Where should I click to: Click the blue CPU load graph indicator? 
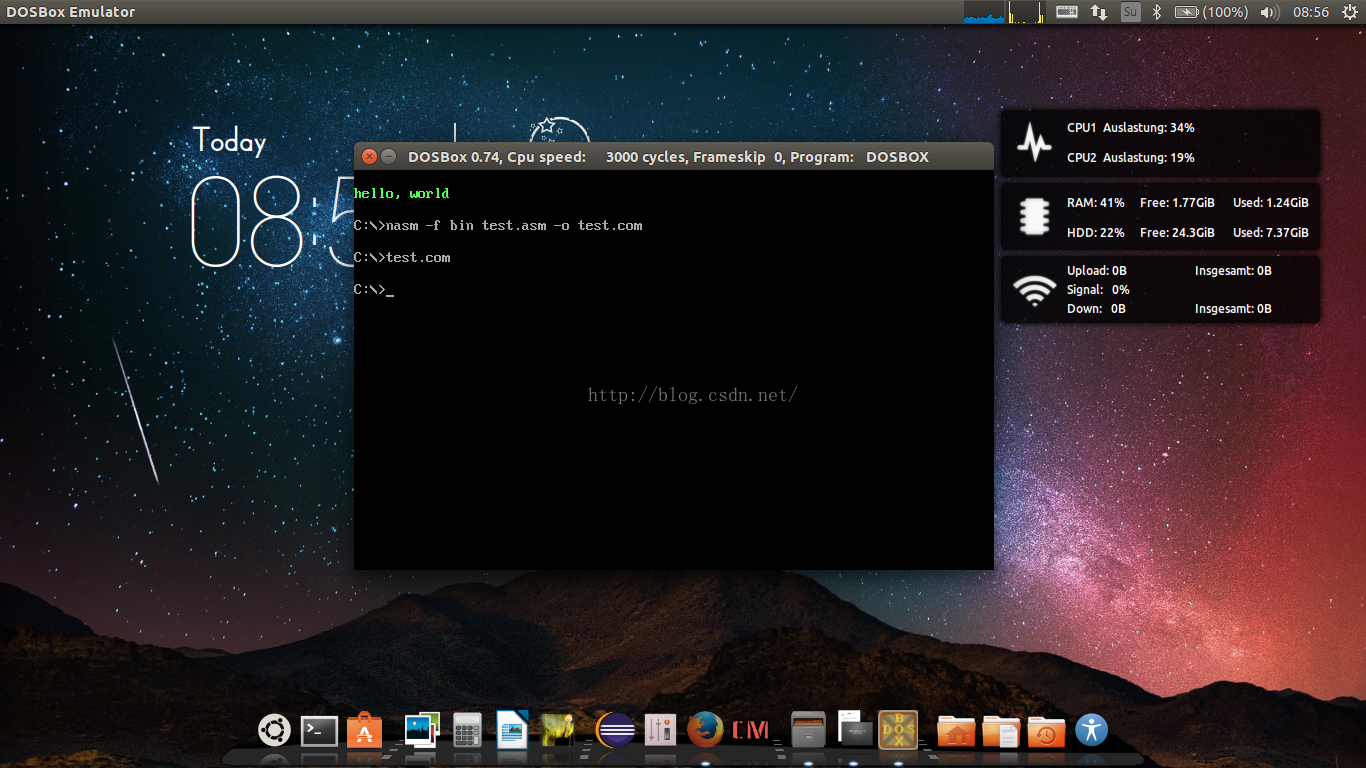tap(984, 12)
